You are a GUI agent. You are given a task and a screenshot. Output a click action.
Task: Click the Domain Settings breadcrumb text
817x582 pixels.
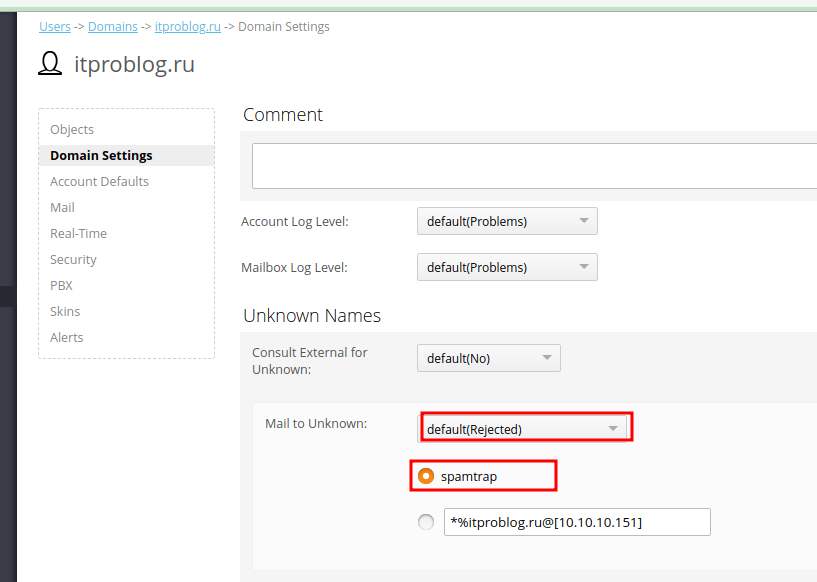point(284,27)
